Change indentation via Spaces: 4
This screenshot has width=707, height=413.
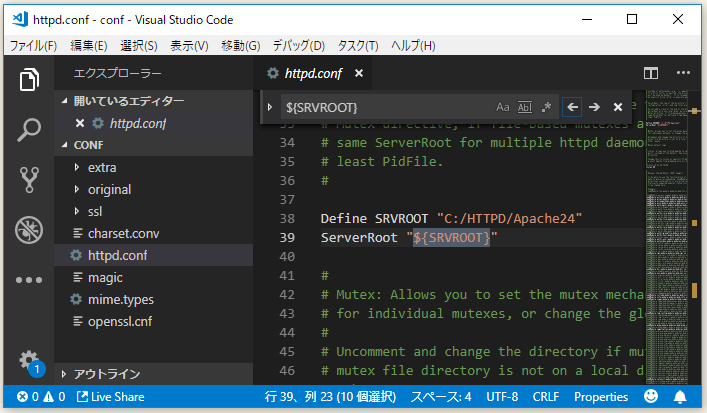[441, 397]
